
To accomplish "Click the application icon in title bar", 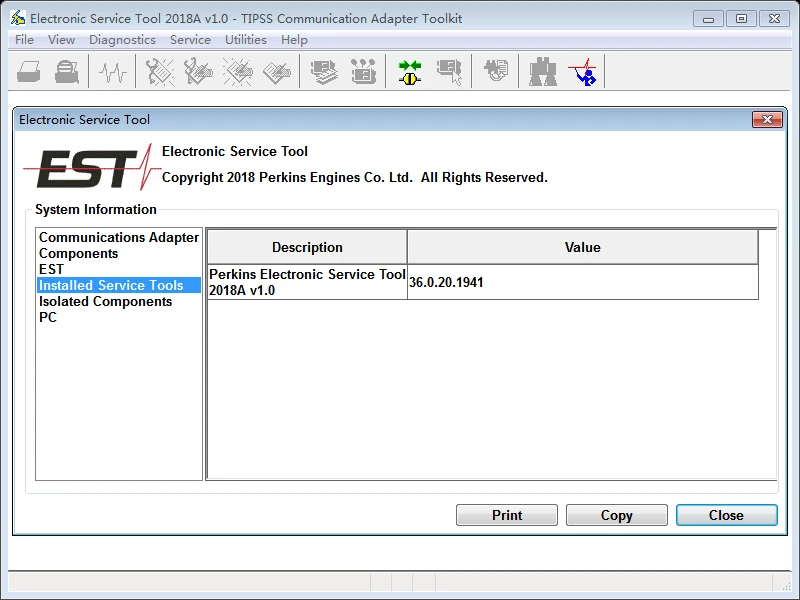I will 18,18.
